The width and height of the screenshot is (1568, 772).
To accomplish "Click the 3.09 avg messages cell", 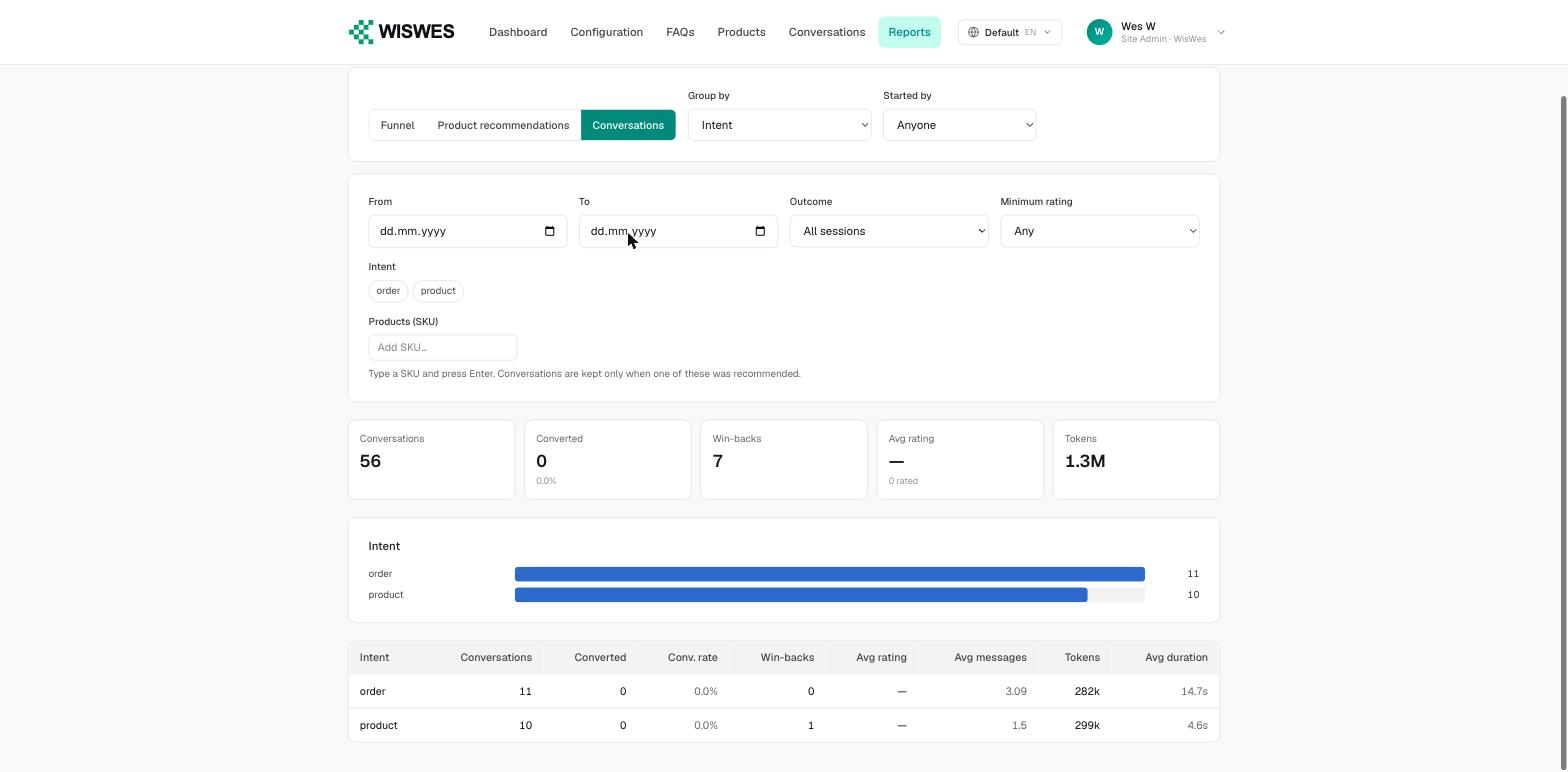I will pyautogui.click(x=1016, y=691).
